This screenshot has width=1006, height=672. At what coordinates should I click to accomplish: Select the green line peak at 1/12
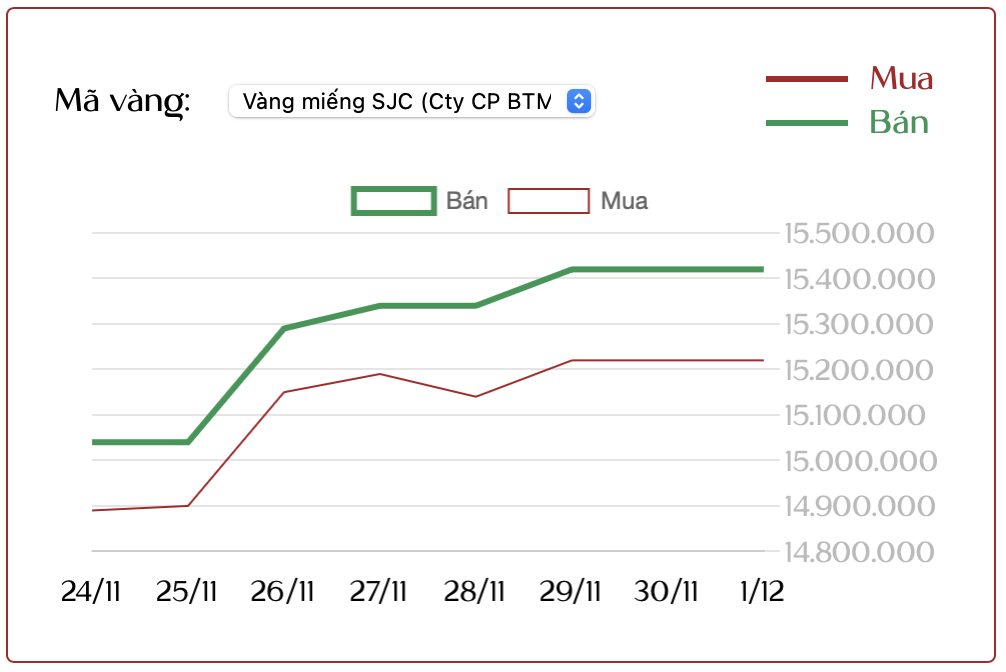click(x=762, y=268)
